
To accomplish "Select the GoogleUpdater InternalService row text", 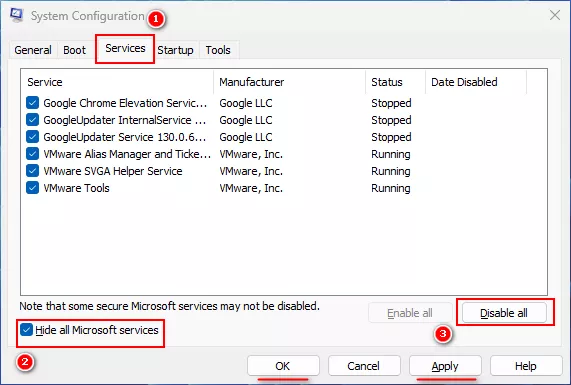I will tap(125, 120).
